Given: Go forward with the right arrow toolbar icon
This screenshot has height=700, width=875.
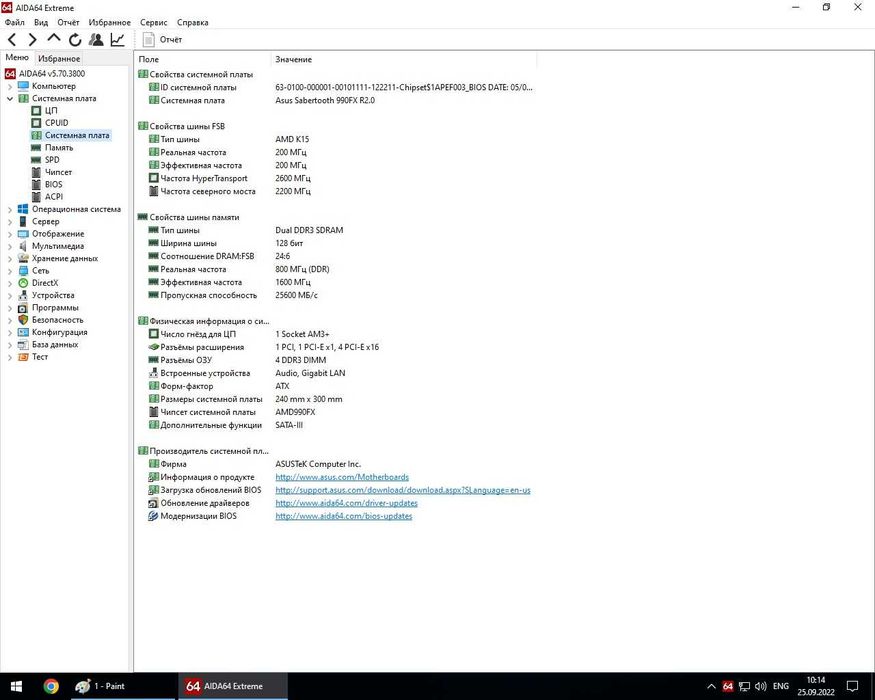Looking at the screenshot, I should pyautogui.click(x=32, y=40).
